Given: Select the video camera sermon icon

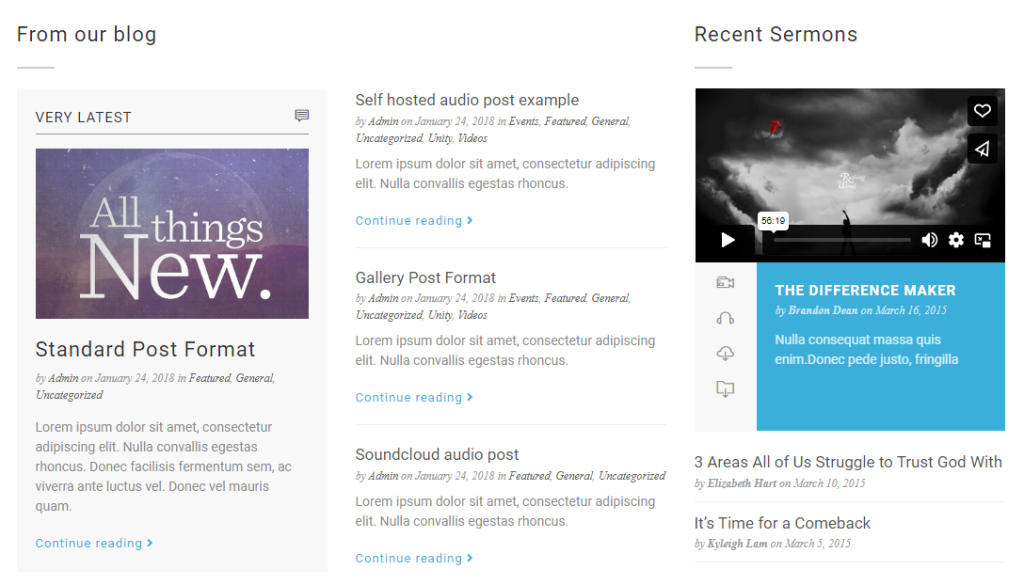Looking at the screenshot, I should click(x=725, y=283).
